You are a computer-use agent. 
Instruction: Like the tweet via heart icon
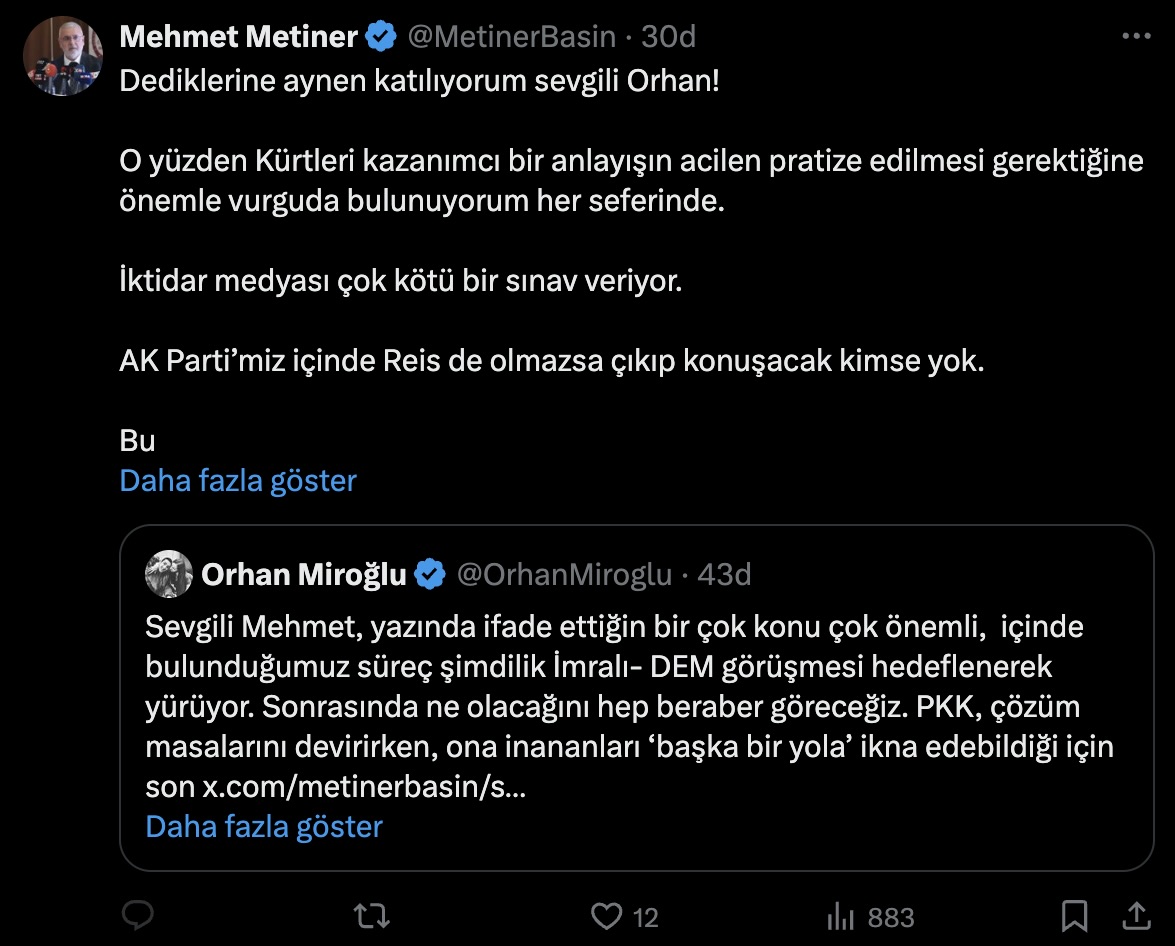click(x=605, y=916)
